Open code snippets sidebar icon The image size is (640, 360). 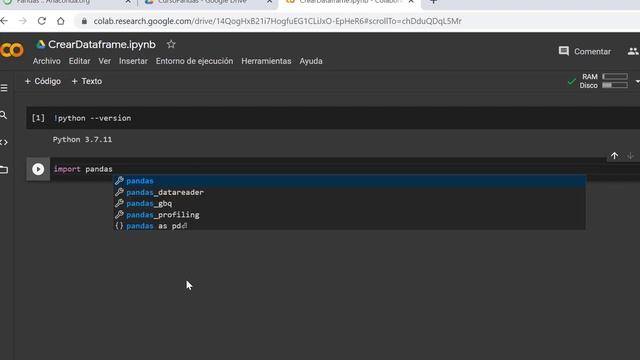[4, 142]
